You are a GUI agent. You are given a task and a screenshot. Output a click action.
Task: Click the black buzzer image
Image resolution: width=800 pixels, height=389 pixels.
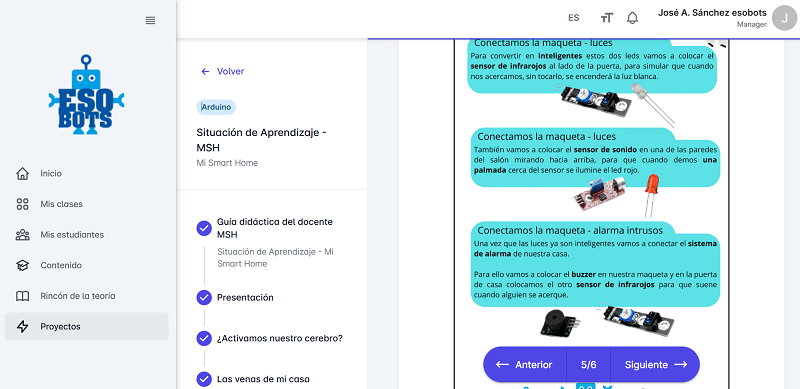pyautogui.click(x=560, y=323)
